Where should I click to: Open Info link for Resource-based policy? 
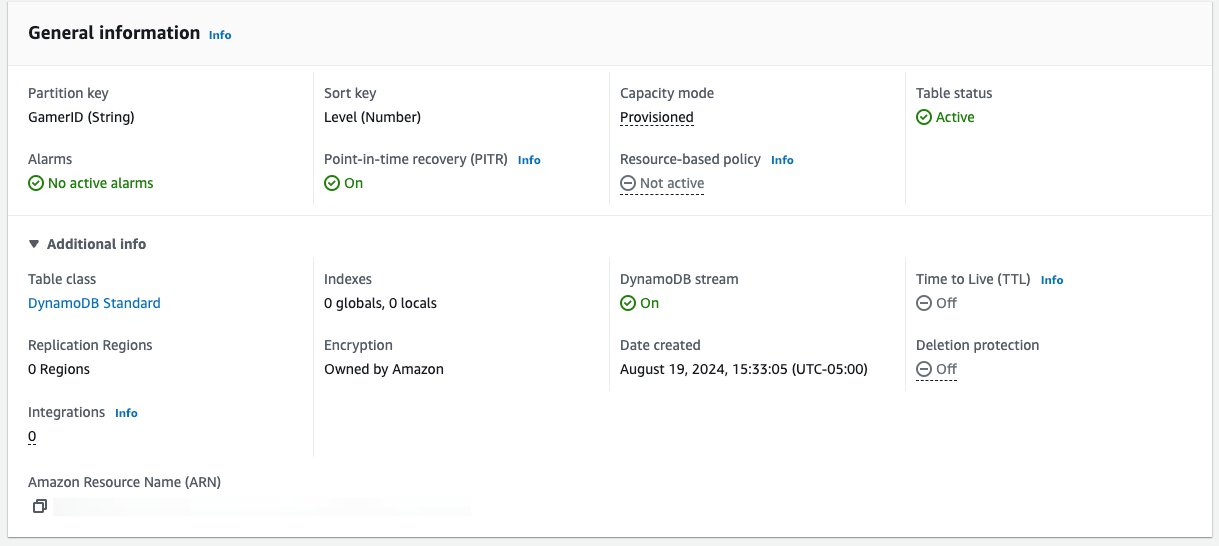click(x=782, y=160)
